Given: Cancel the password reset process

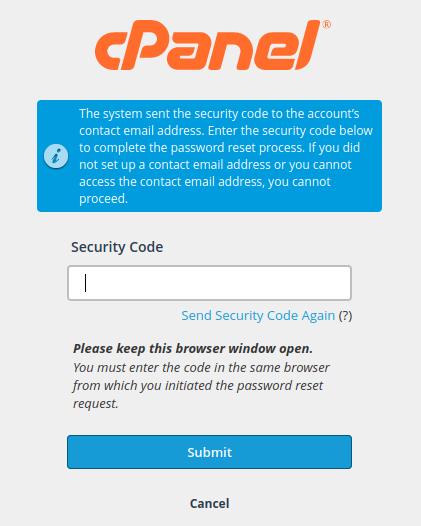Looking at the screenshot, I should (210, 504).
